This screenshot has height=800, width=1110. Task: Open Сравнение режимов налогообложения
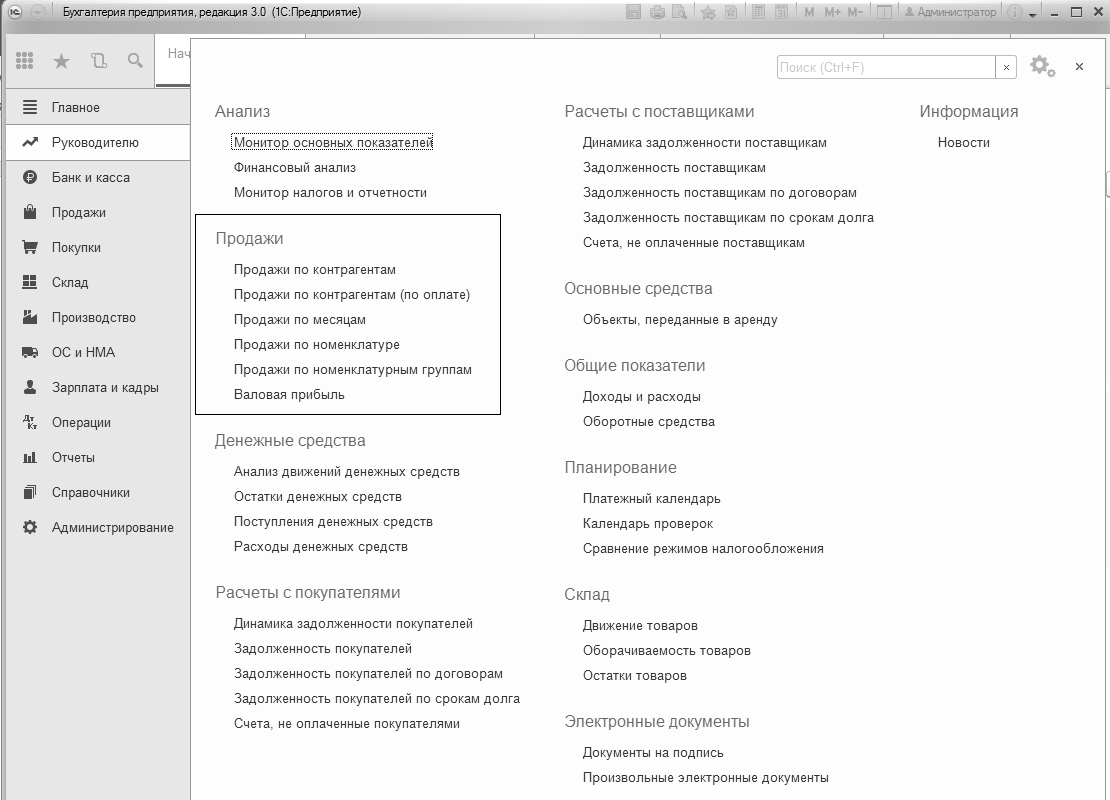(703, 549)
